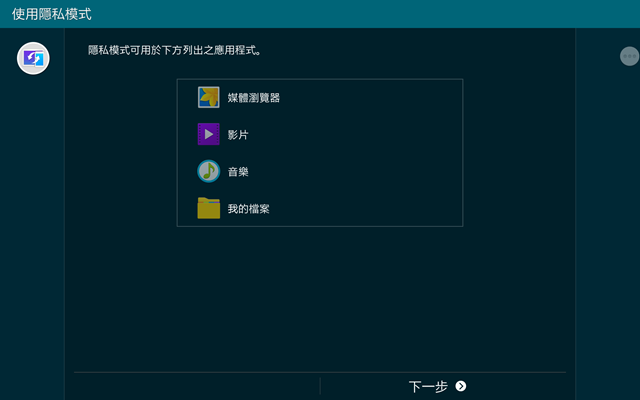The width and height of the screenshot is (640, 400).
Task: Select the Music note icon
Action: [209, 171]
